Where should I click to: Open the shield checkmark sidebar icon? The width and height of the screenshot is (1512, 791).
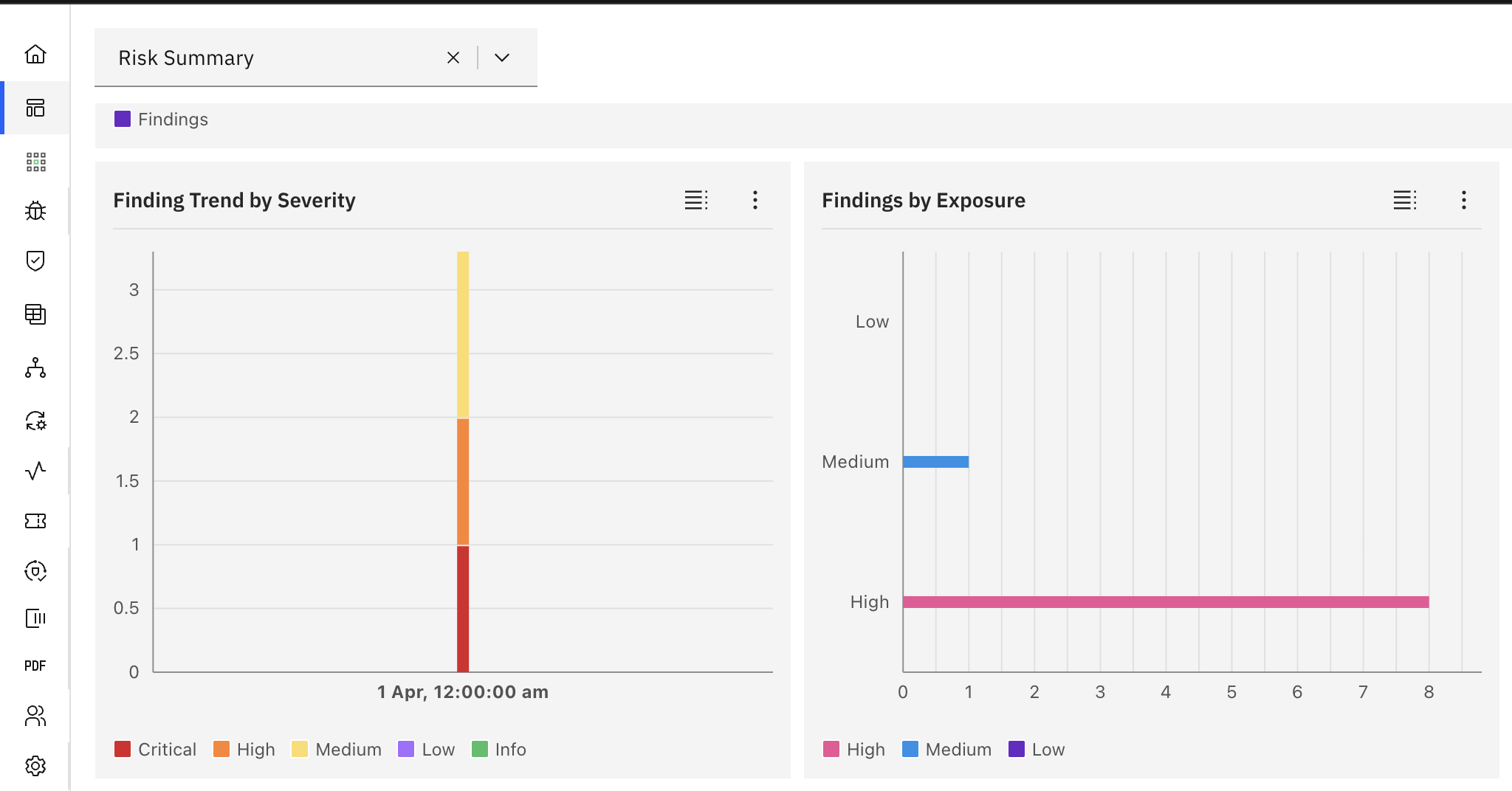click(x=35, y=260)
